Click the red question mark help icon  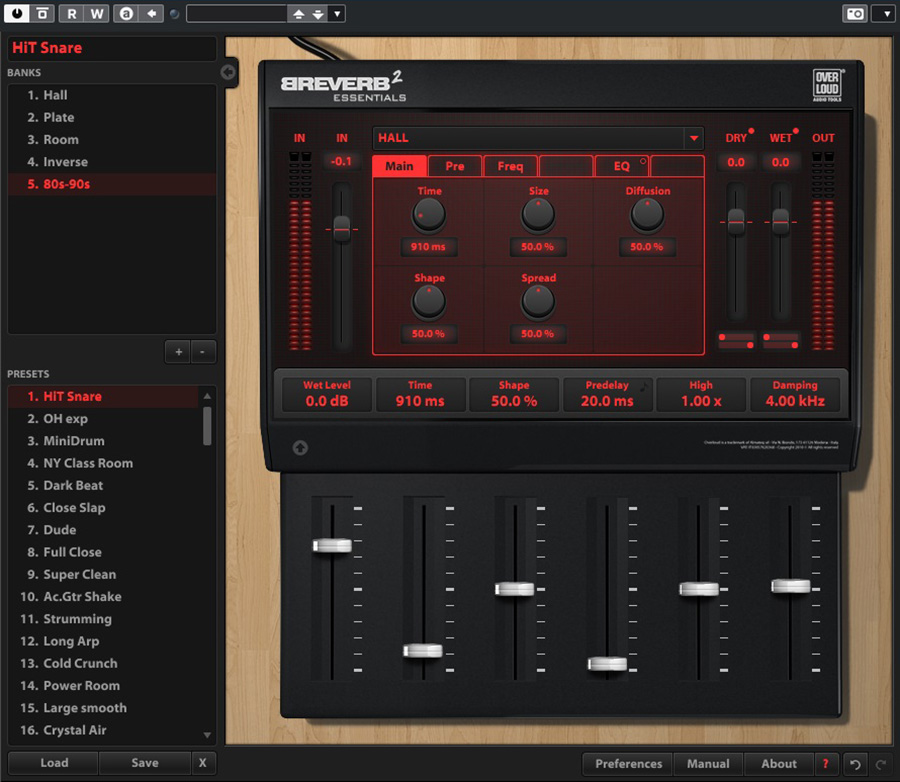(x=825, y=764)
